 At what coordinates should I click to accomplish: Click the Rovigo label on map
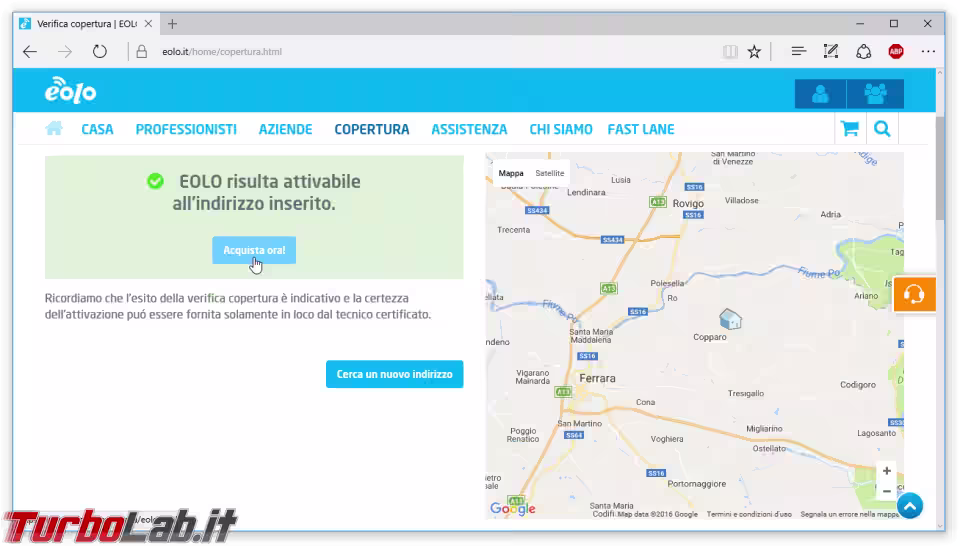coord(688,203)
